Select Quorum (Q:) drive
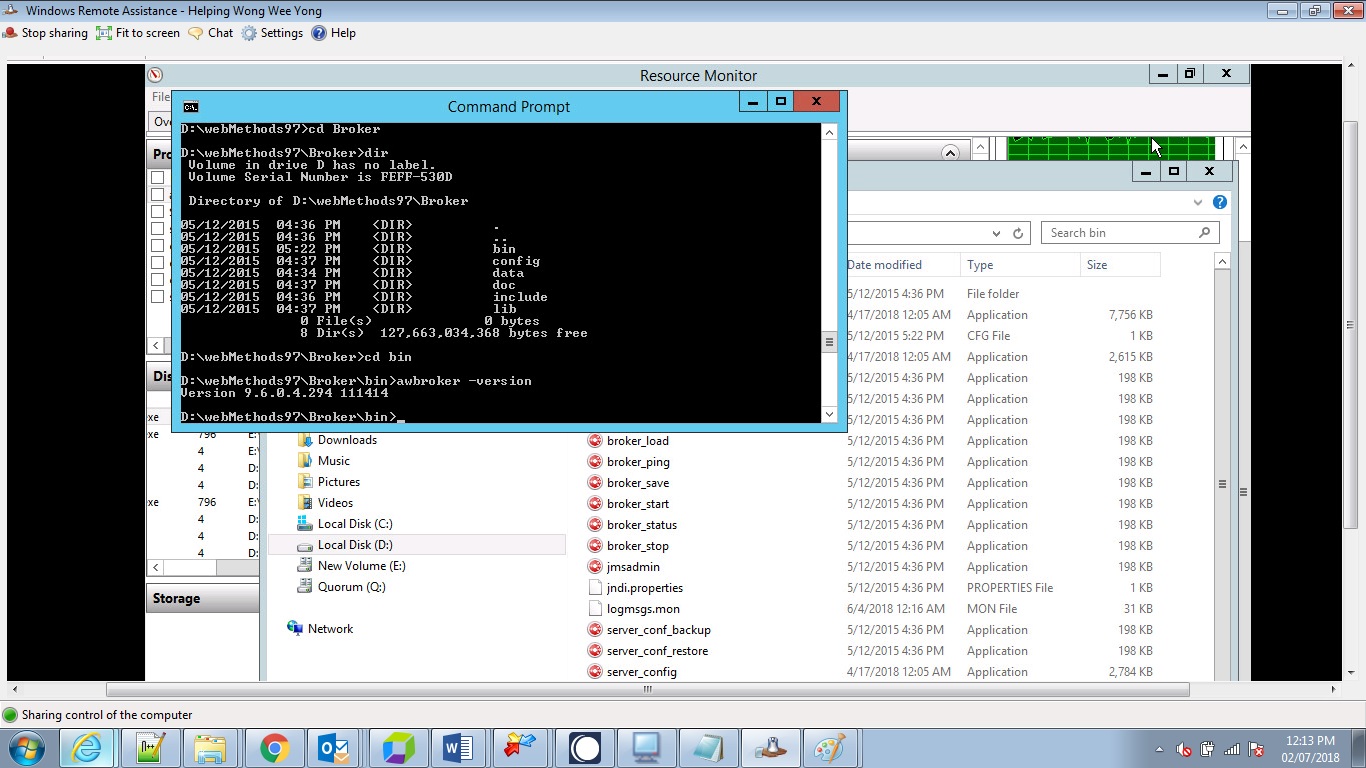The height and width of the screenshot is (768, 1366). click(351, 587)
